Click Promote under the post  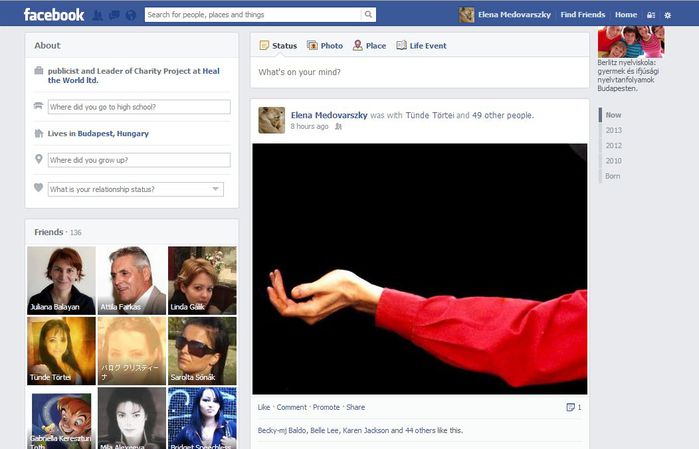click(x=326, y=407)
